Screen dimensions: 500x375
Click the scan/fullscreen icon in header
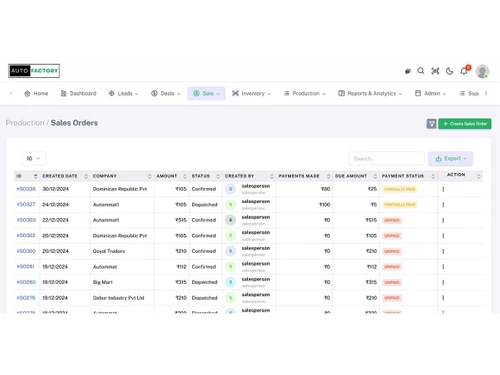[435, 71]
